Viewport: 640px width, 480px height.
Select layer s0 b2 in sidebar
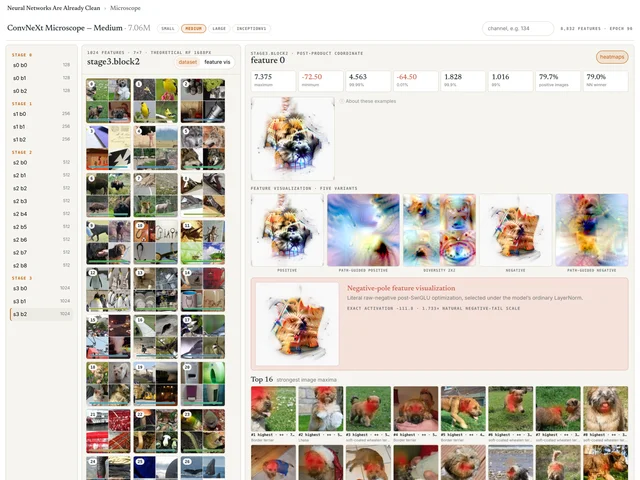41,91
